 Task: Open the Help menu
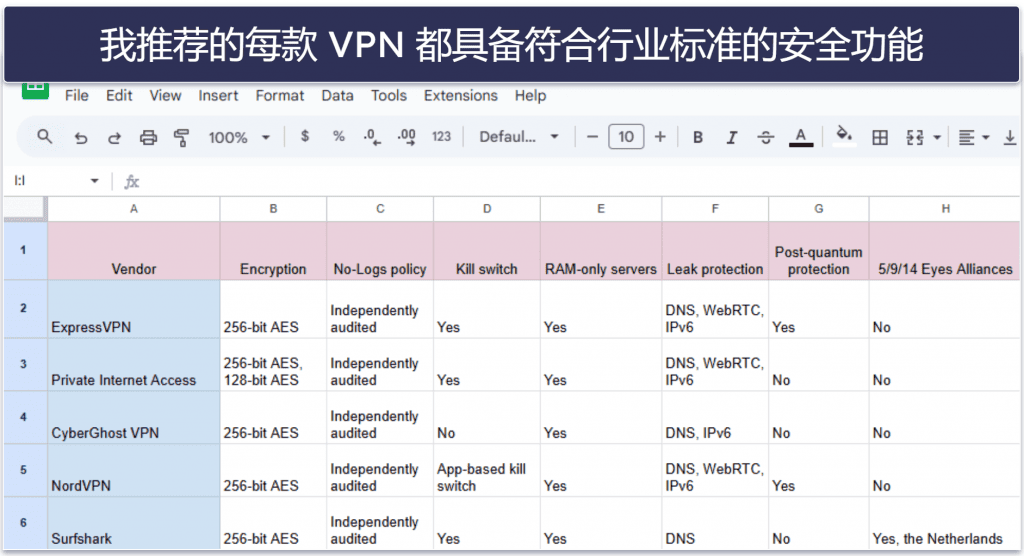(x=530, y=95)
